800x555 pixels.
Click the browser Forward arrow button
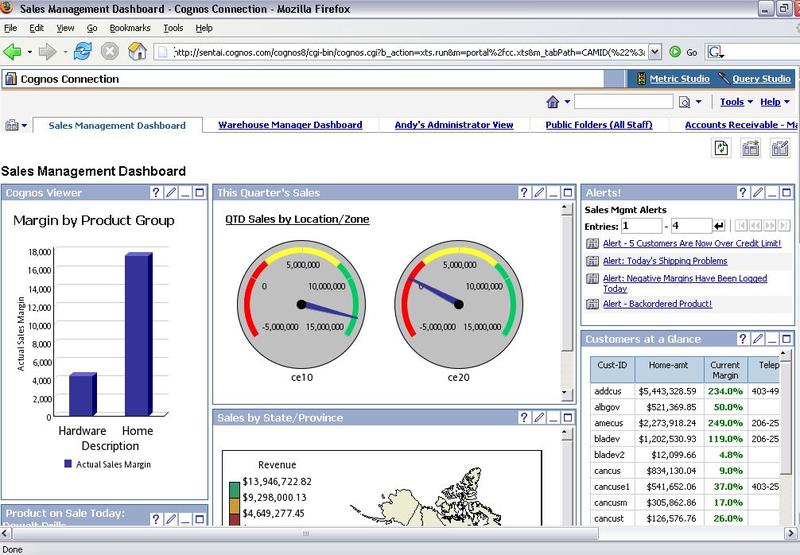[x=47, y=52]
